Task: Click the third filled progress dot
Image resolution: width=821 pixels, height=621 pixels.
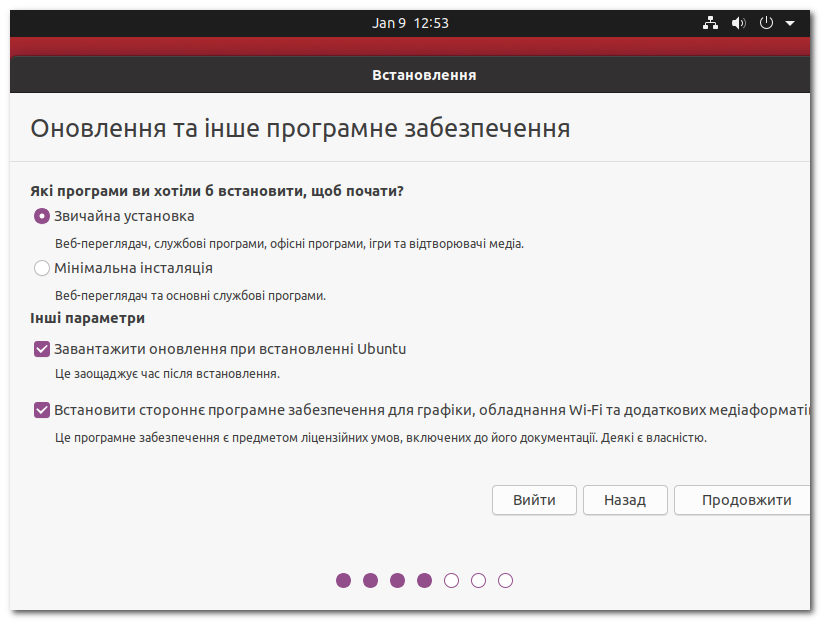Action: 398,580
